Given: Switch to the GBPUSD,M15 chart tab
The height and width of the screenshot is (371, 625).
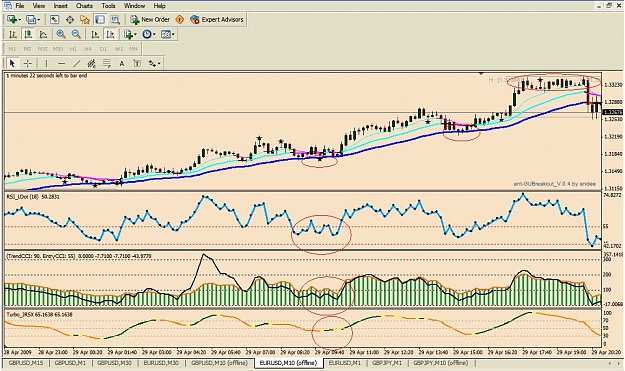Looking at the screenshot, I should point(26,363).
